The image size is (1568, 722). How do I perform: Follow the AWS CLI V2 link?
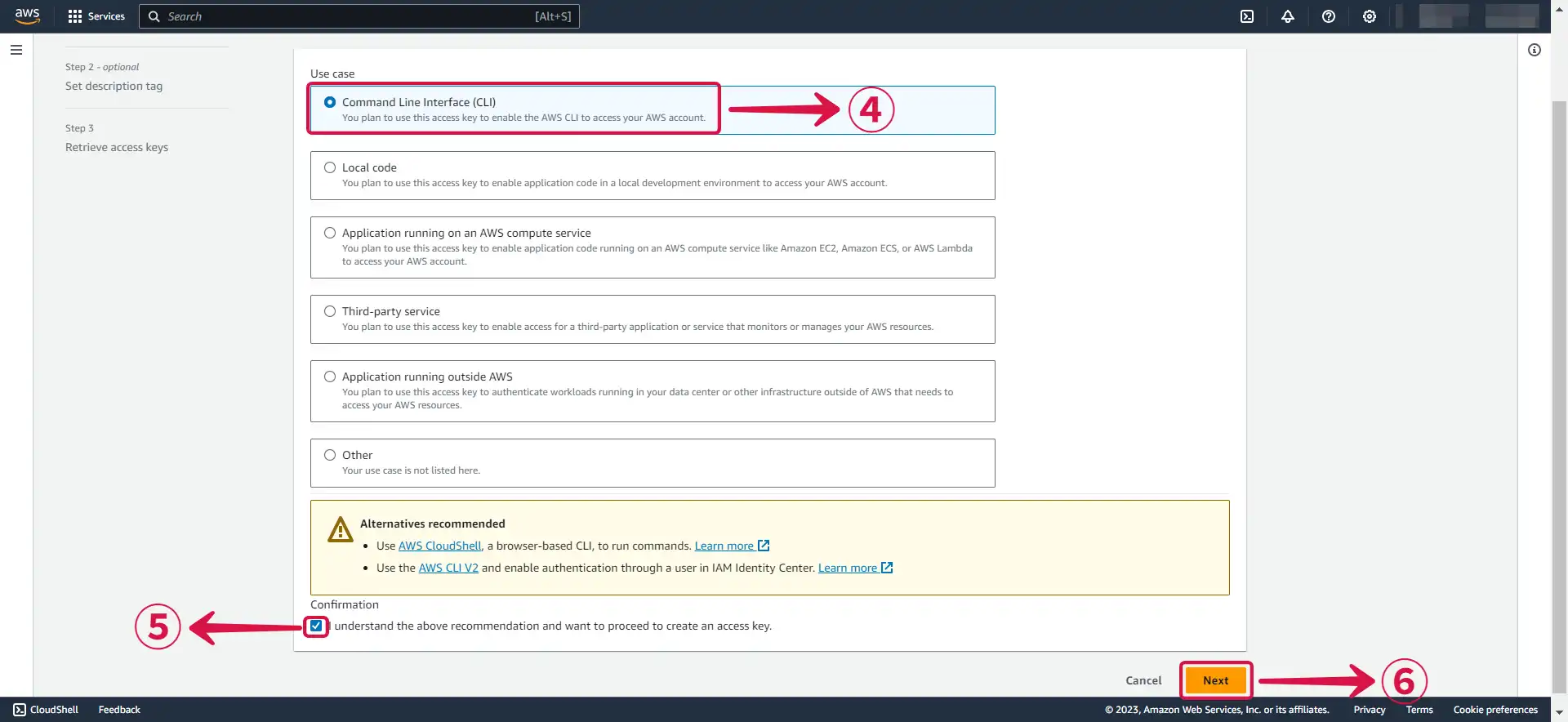(448, 568)
